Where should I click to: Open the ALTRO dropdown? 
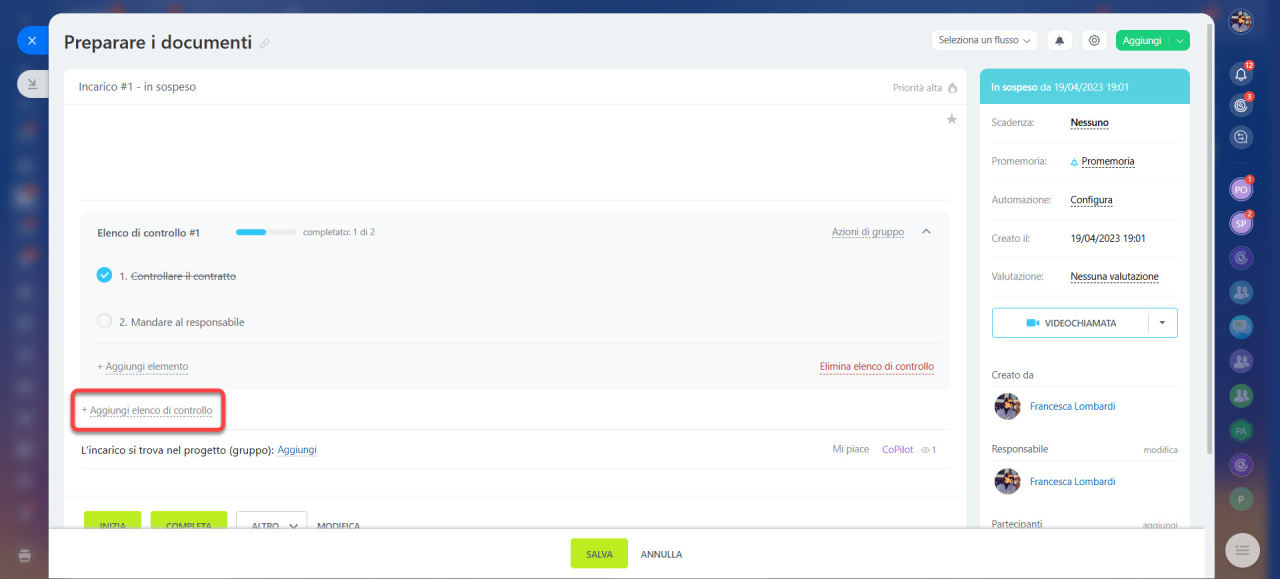point(272,520)
